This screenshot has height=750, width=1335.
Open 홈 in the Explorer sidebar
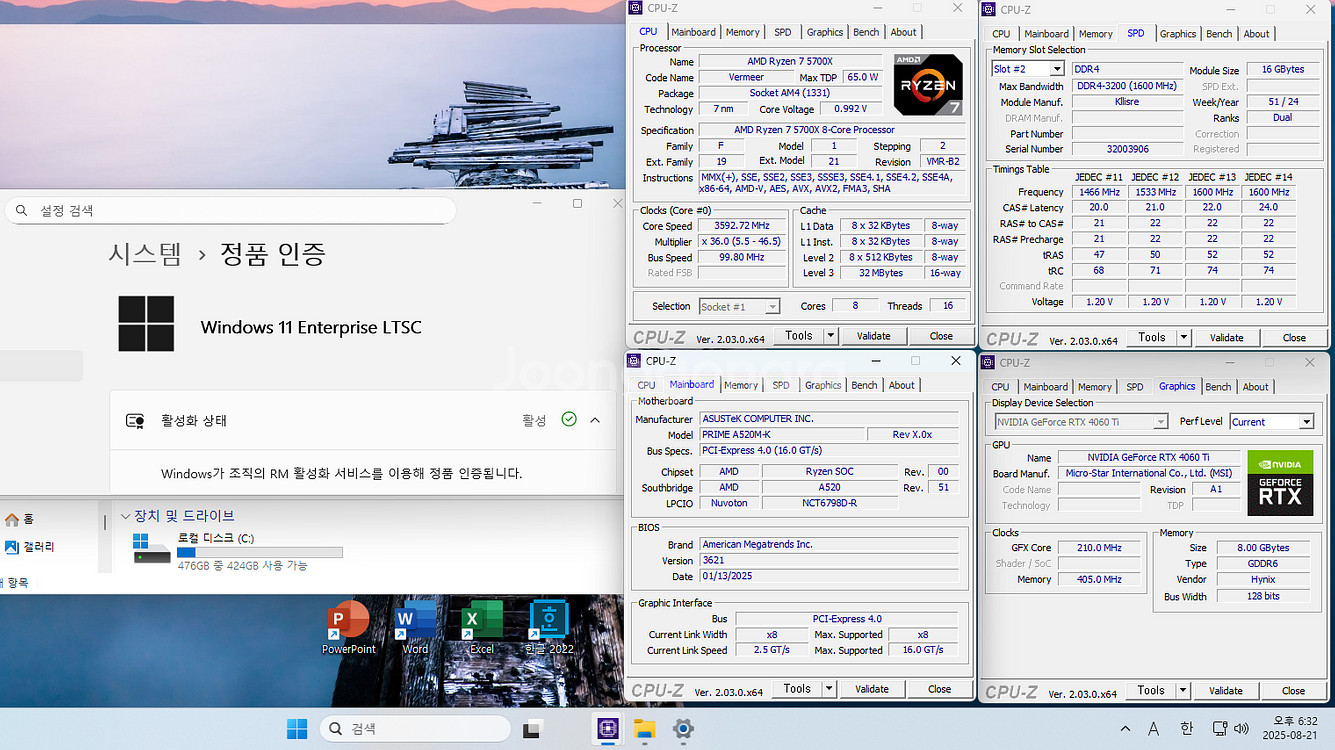pyautogui.click(x=20, y=519)
